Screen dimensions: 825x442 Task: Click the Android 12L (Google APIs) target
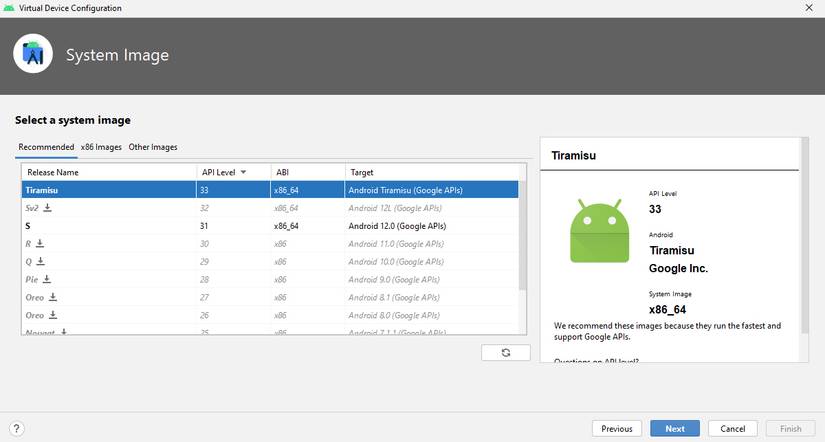coord(395,208)
